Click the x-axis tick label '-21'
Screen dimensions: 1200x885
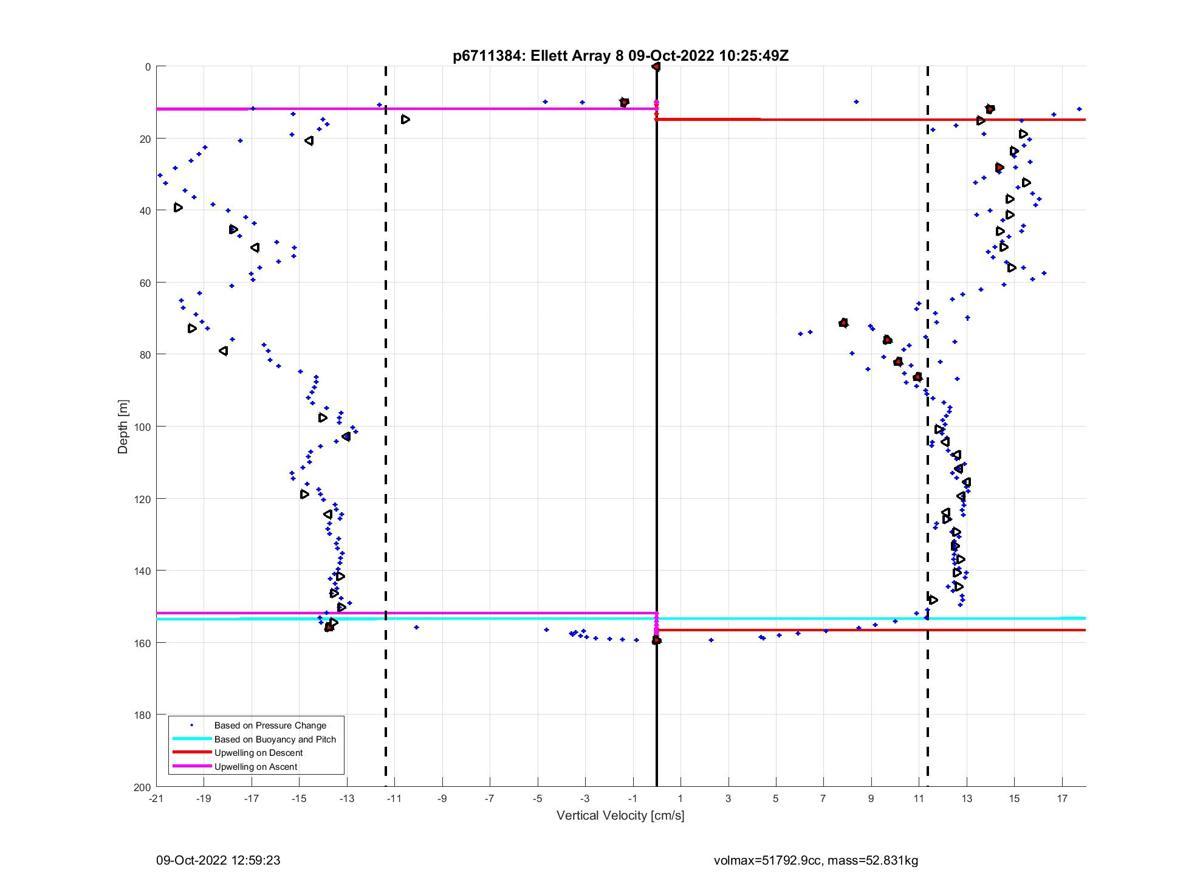point(155,799)
